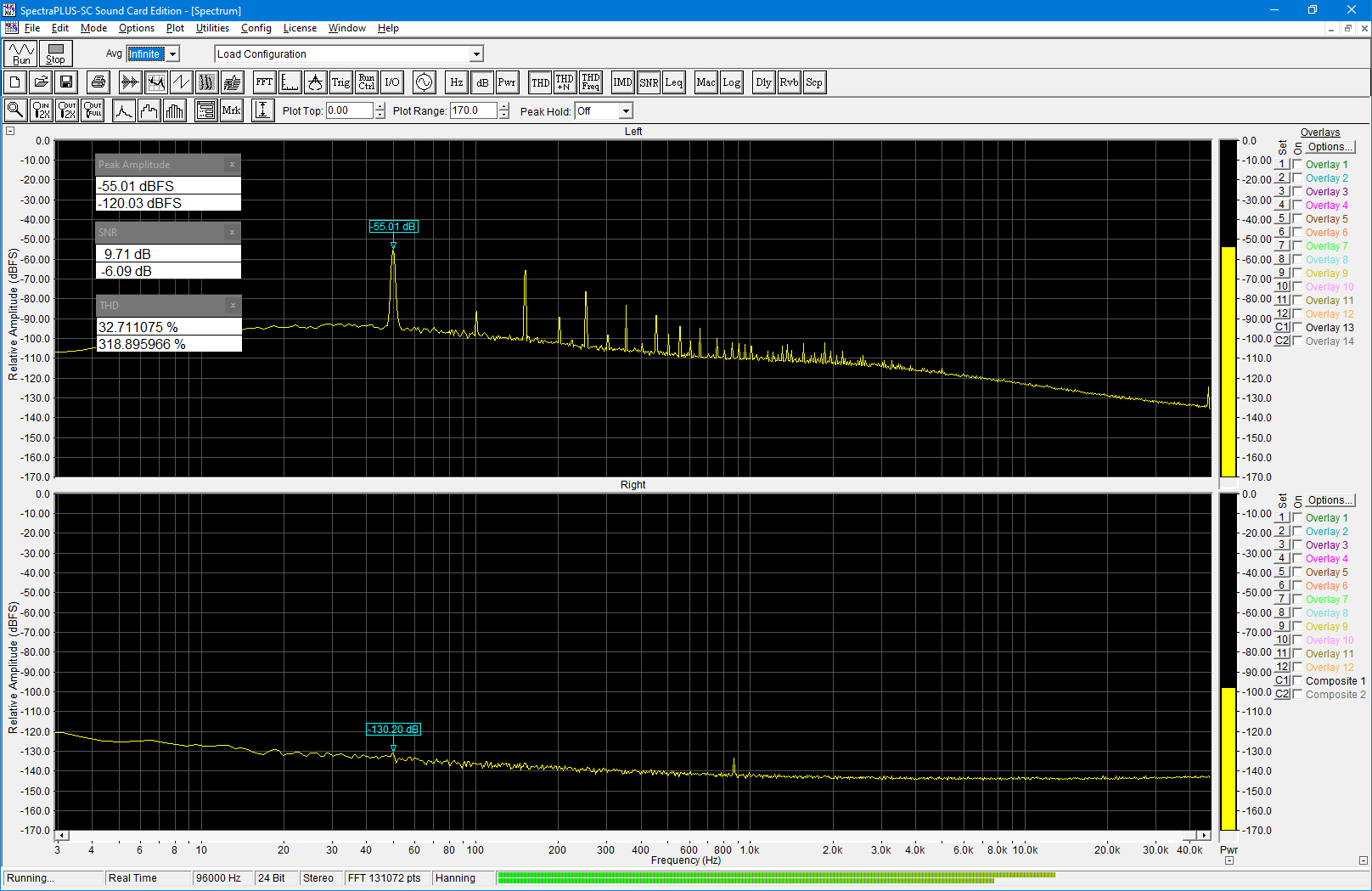Image resolution: width=1372 pixels, height=891 pixels.
Task: Save using the floppy disk icon
Action: point(66,82)
